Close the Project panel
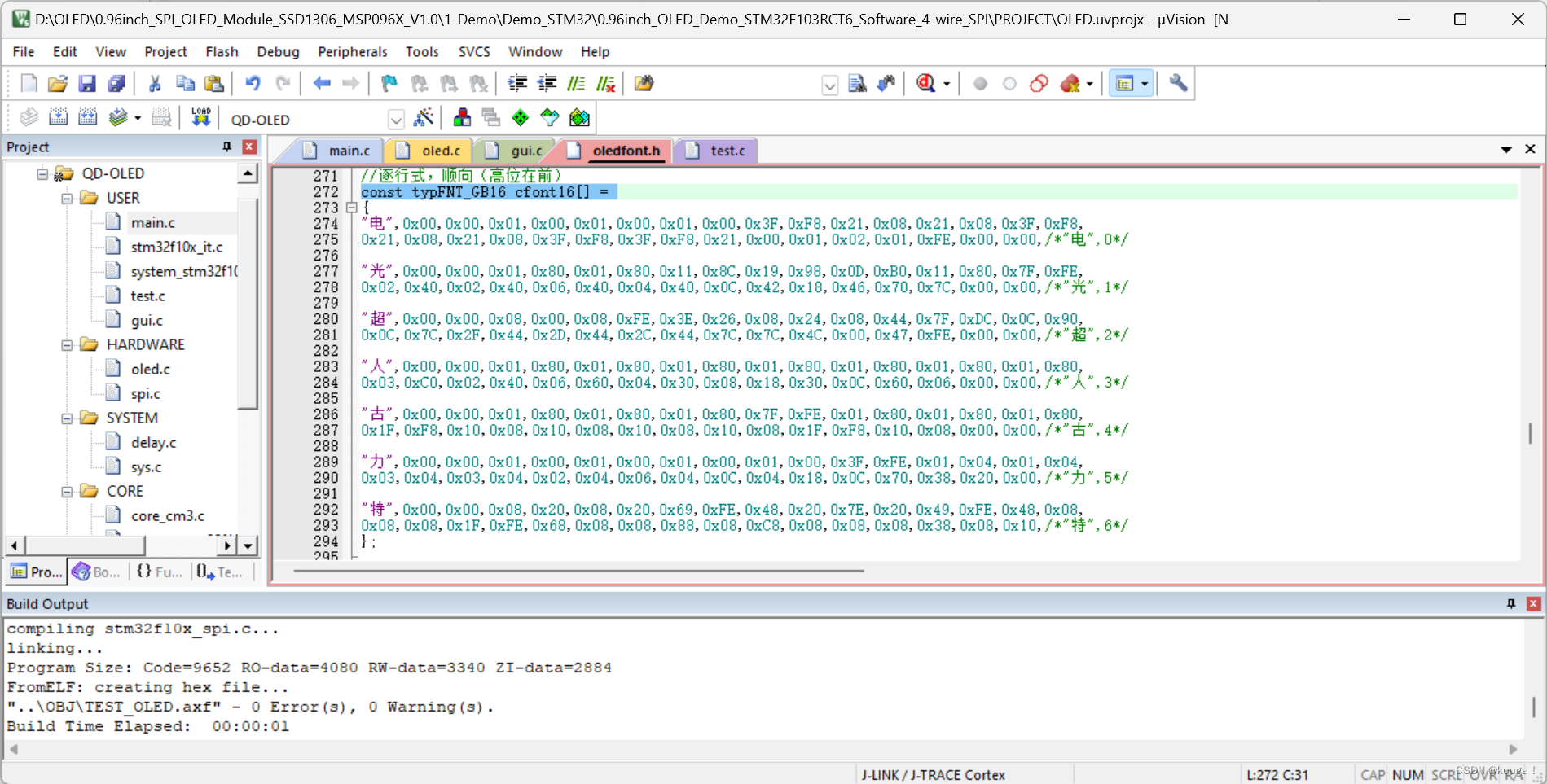 (x=250, y=147)
